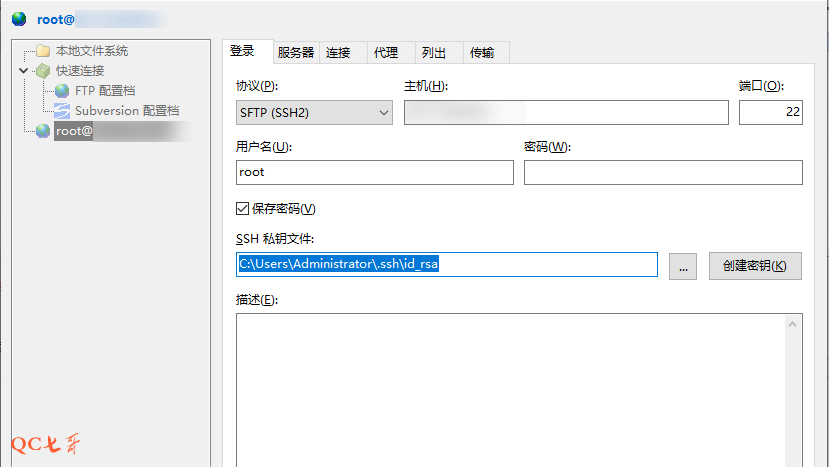Click the FTP profile globe icon
Screen dimensions: 829x467
click(x=62, y=91)
